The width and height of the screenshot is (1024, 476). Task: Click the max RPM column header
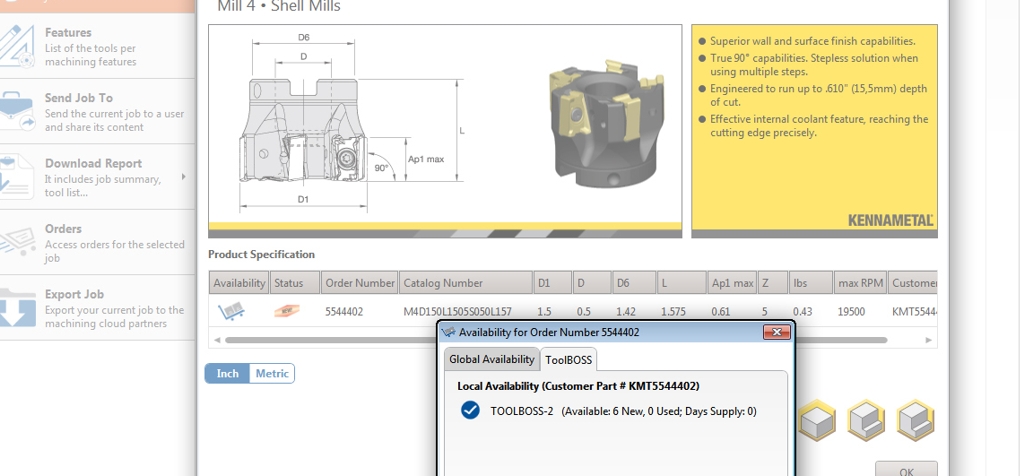click(859, 283)
